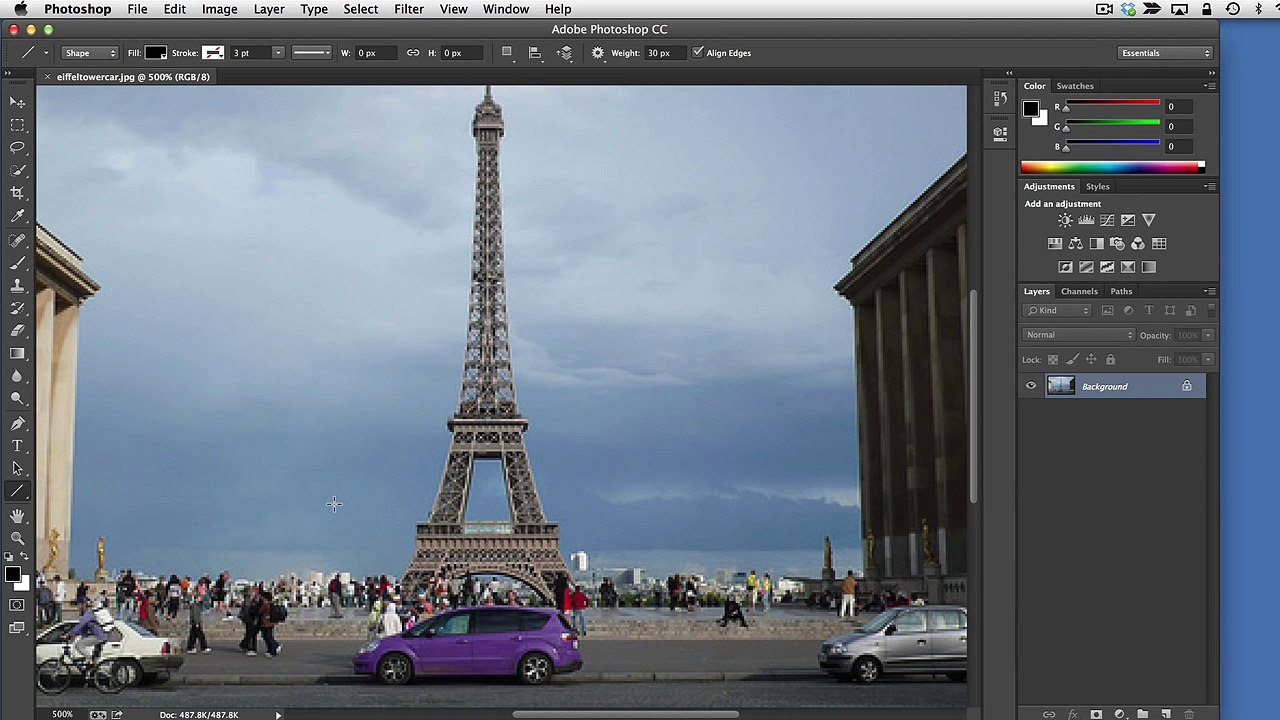Open the layer filter Kind dropdown

(x=1057, y=311)
